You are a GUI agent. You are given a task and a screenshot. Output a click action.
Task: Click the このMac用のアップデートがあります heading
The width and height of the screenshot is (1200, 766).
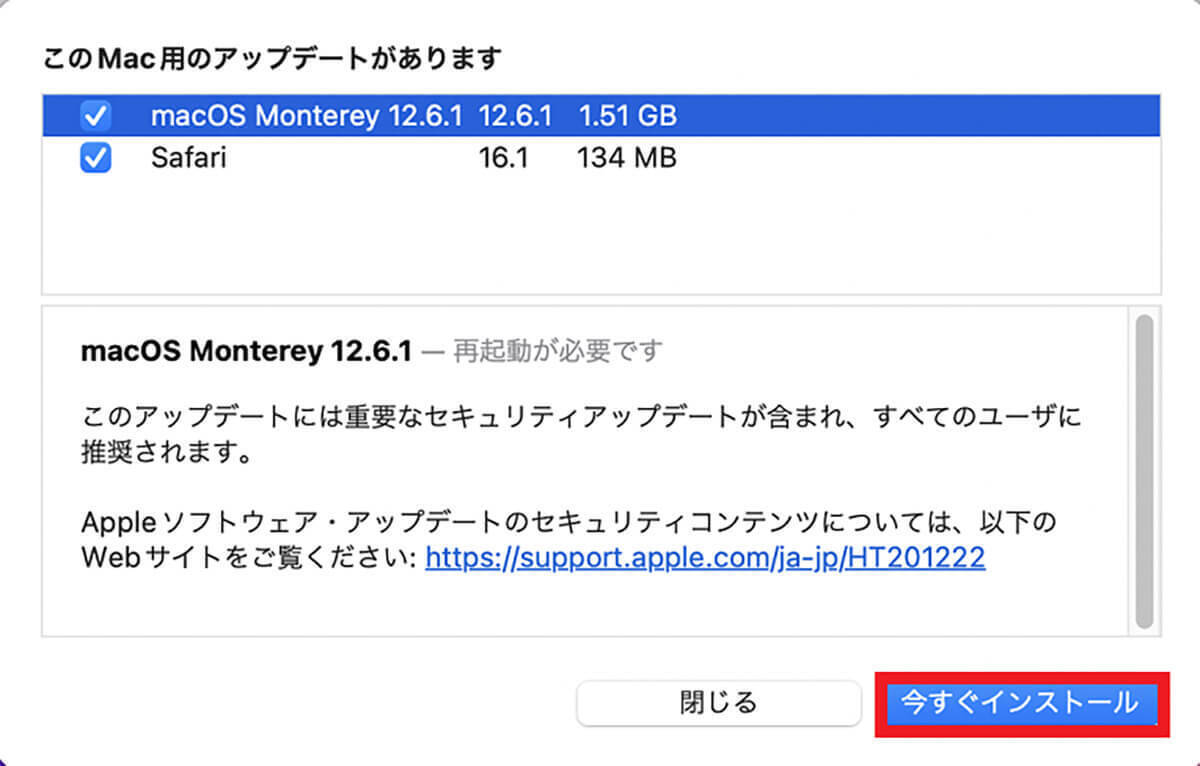pos(272,58)
